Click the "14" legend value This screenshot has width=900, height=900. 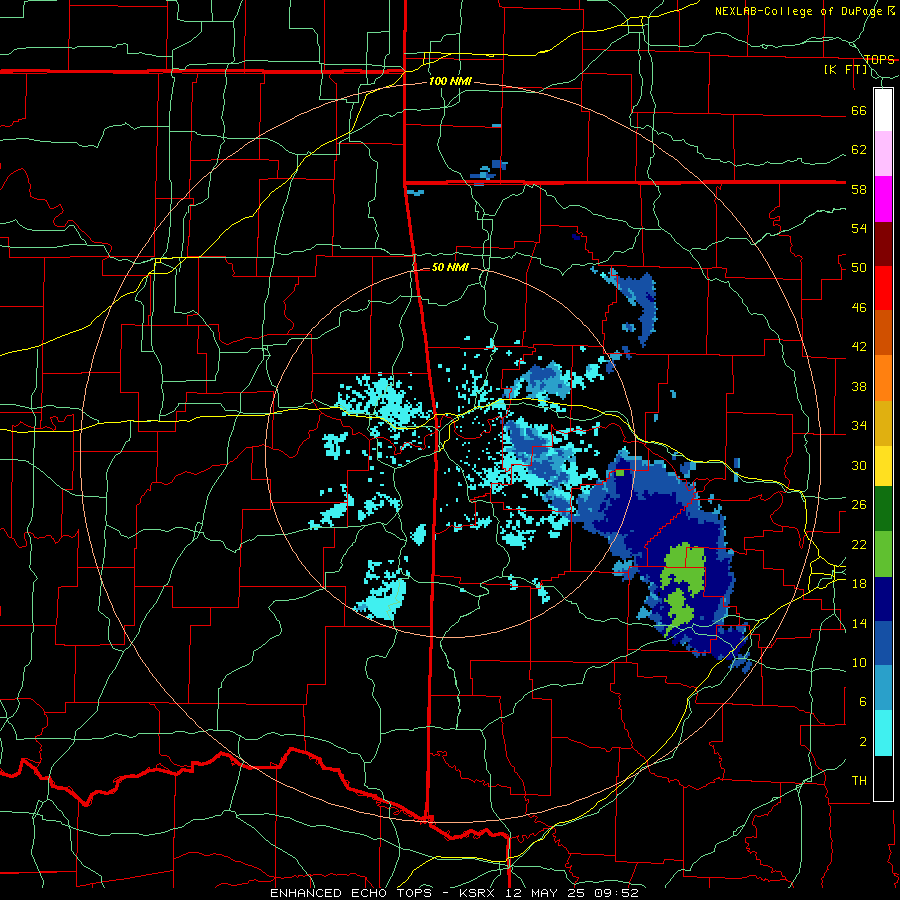[x=859, y=623]
